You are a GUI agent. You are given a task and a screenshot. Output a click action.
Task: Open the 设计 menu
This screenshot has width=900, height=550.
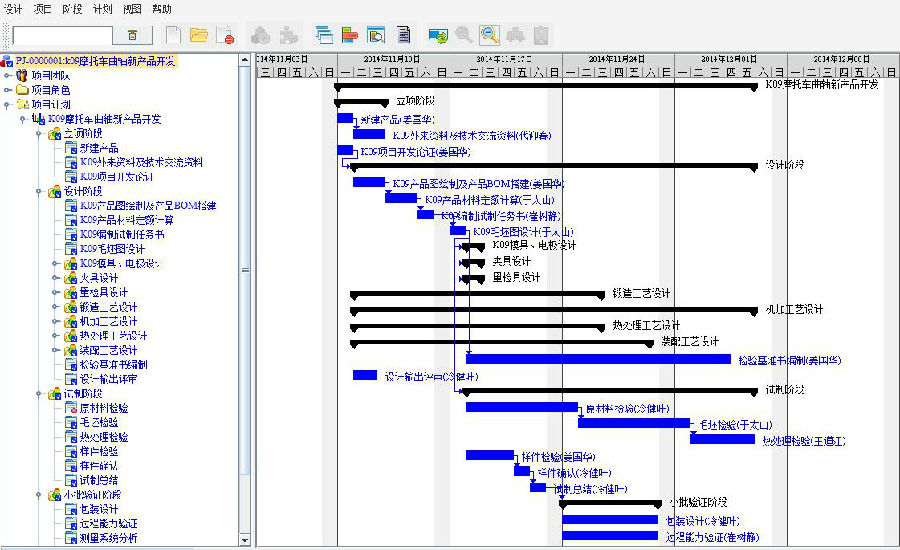13,9
